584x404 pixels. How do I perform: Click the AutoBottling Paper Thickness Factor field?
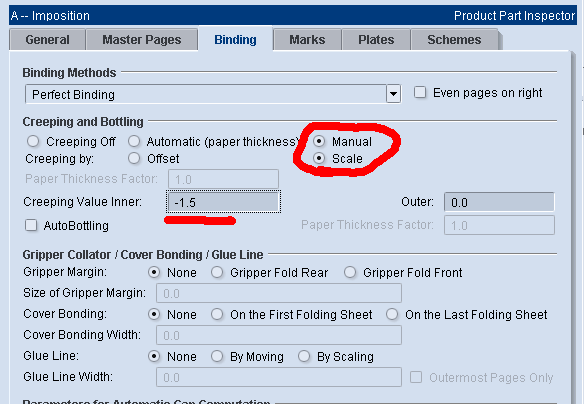[499, 225]
